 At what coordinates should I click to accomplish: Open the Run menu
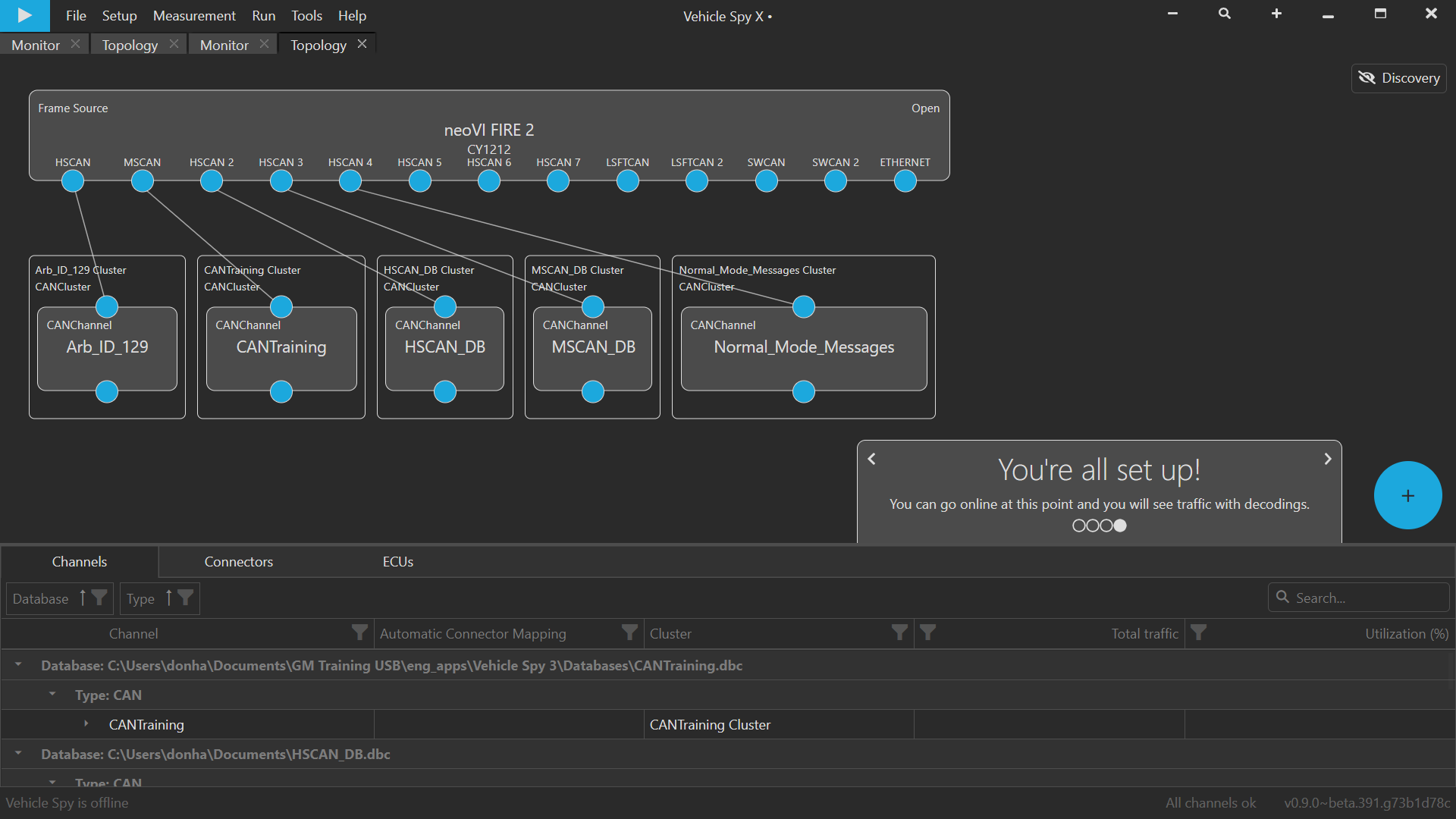coord(264,16)
